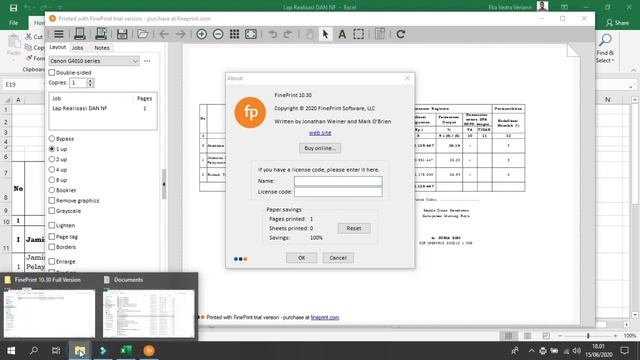Screen dimensions: 640x360
Task: Switch to the Jobs tab
Action: pos(78,48)
